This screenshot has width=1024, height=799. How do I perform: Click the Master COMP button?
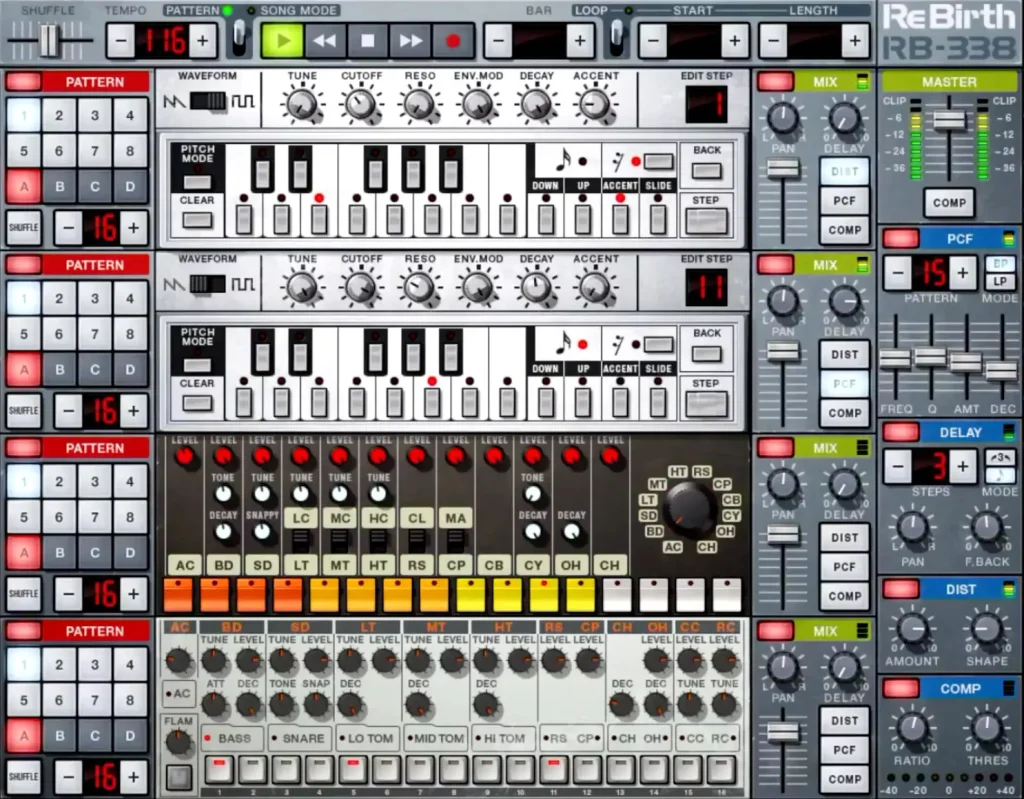point(949,203)
